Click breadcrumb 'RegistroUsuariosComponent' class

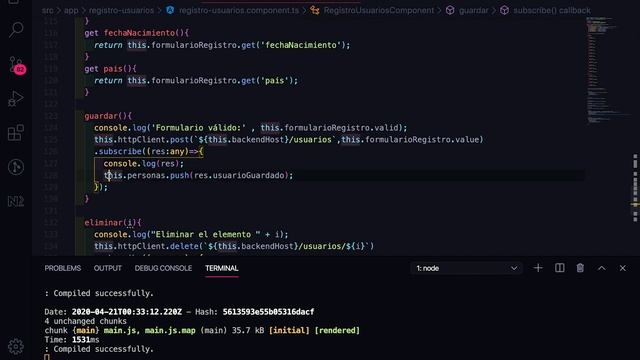[379, 11]
